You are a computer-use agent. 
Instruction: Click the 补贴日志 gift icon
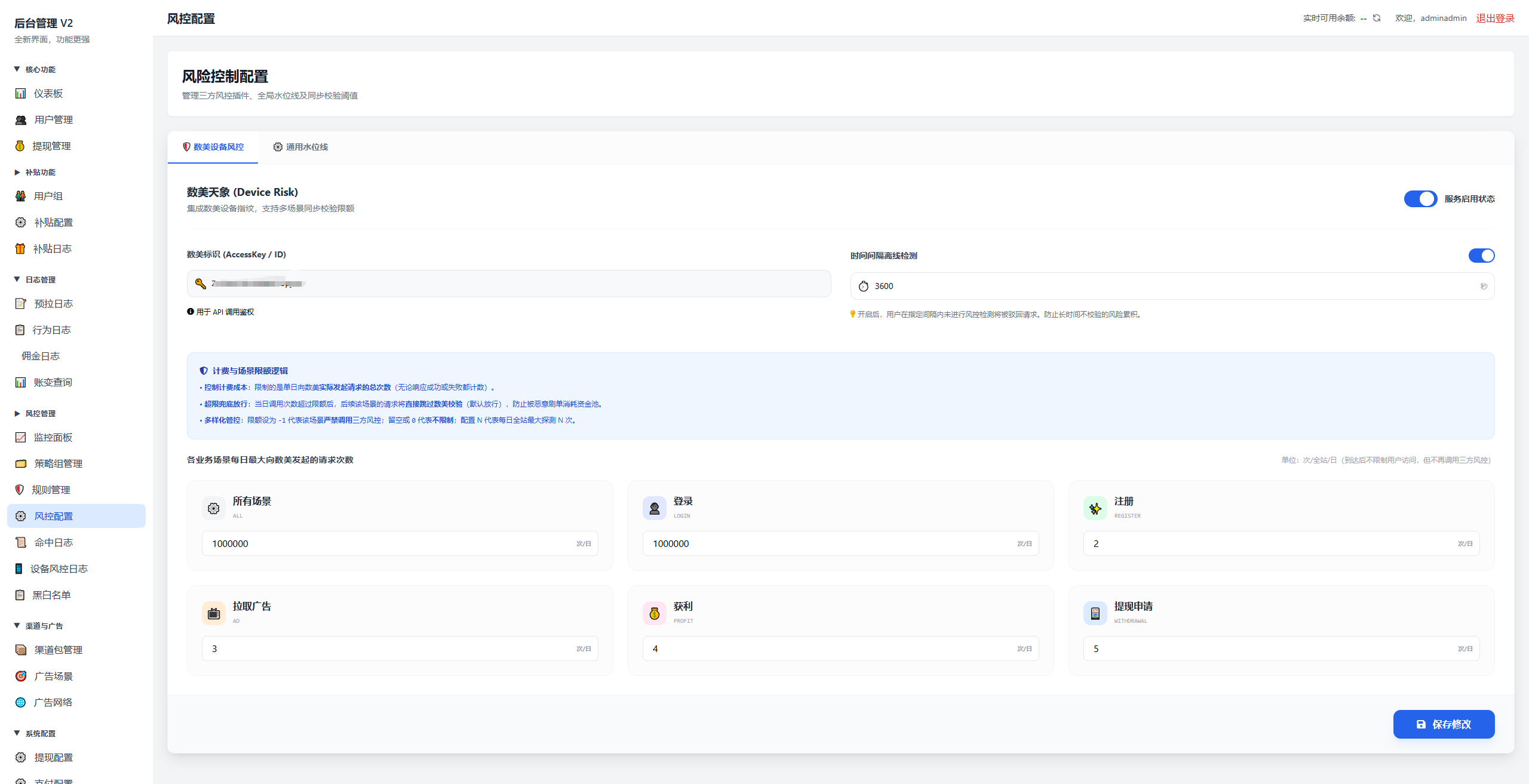point(20,249)
